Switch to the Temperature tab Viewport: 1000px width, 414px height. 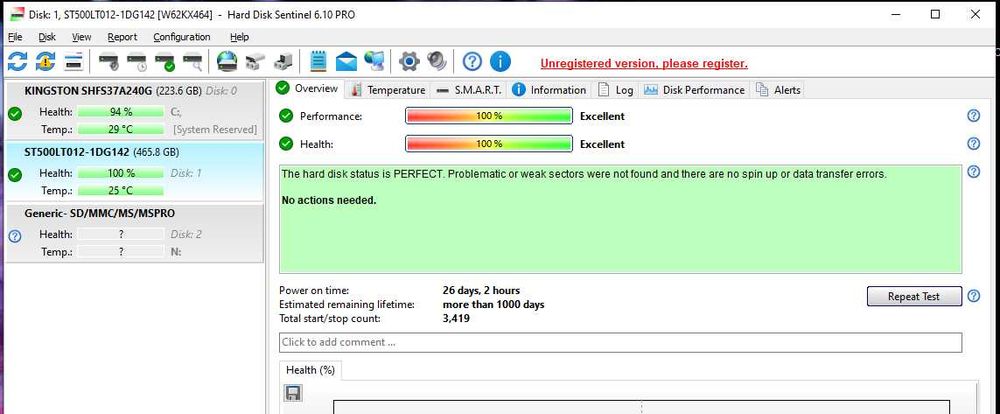[x=388, y=90]
